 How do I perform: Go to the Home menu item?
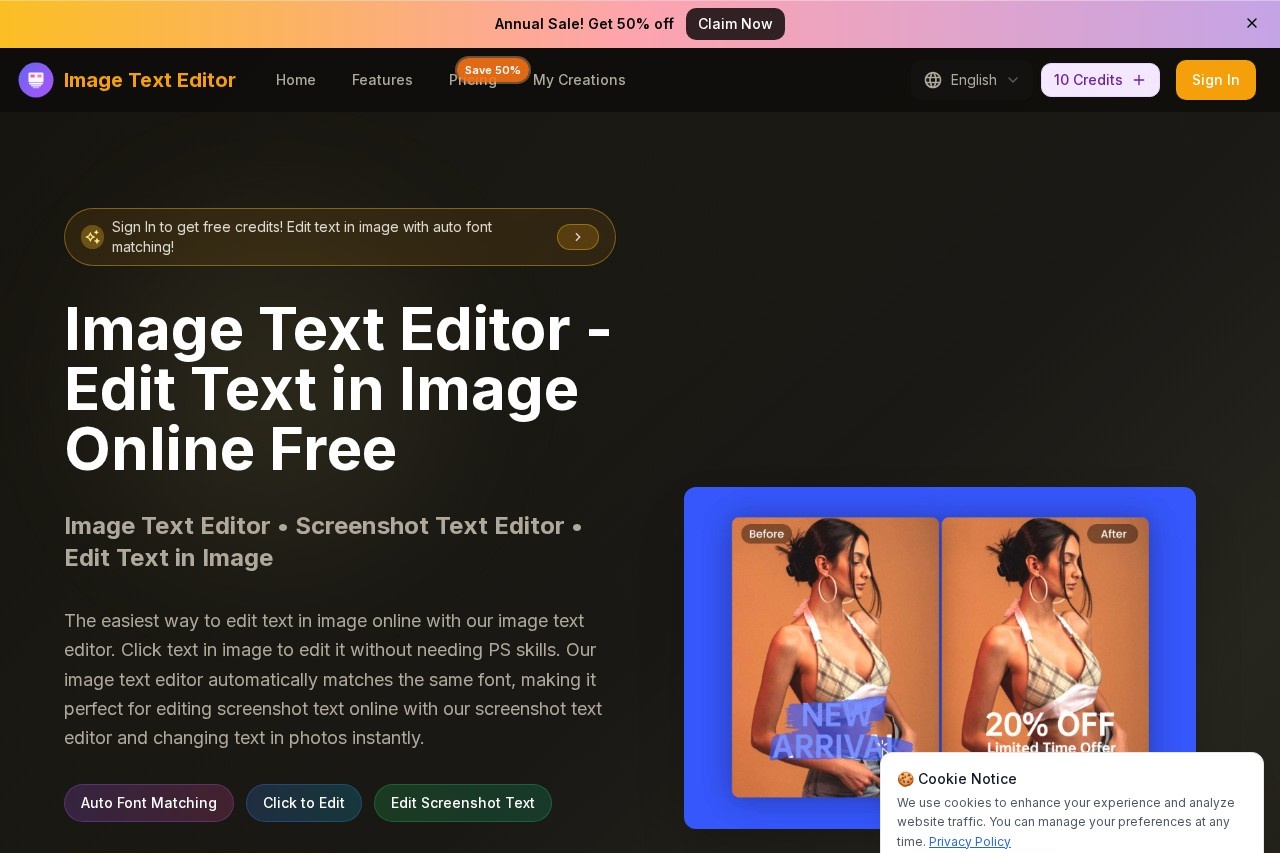[296, 80]
